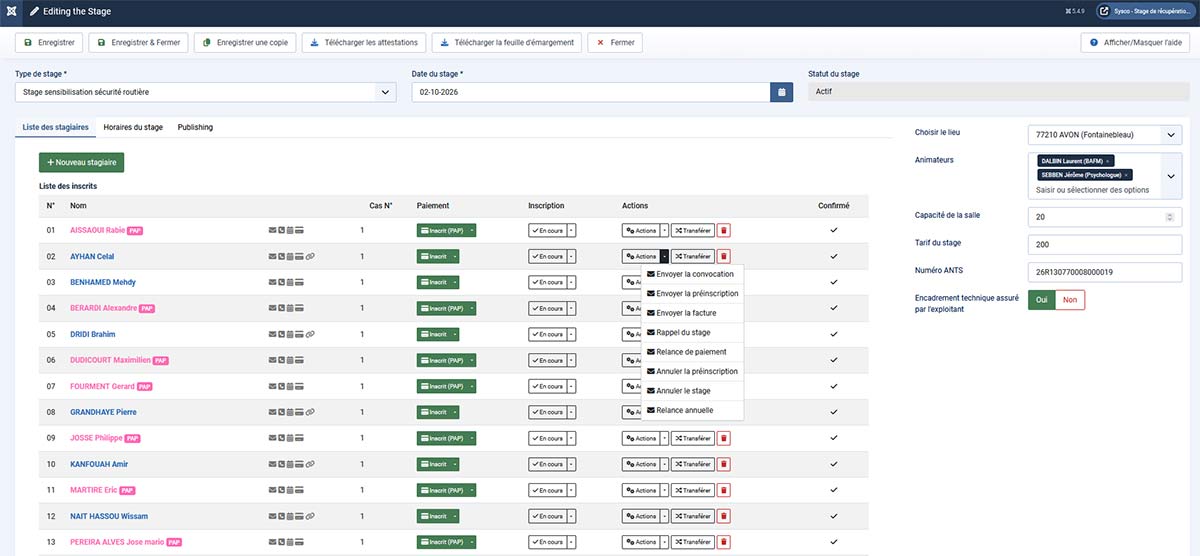
Task: Remove DALBIN Laurent (BAFM) tag via x
Action: (1108, 160)
